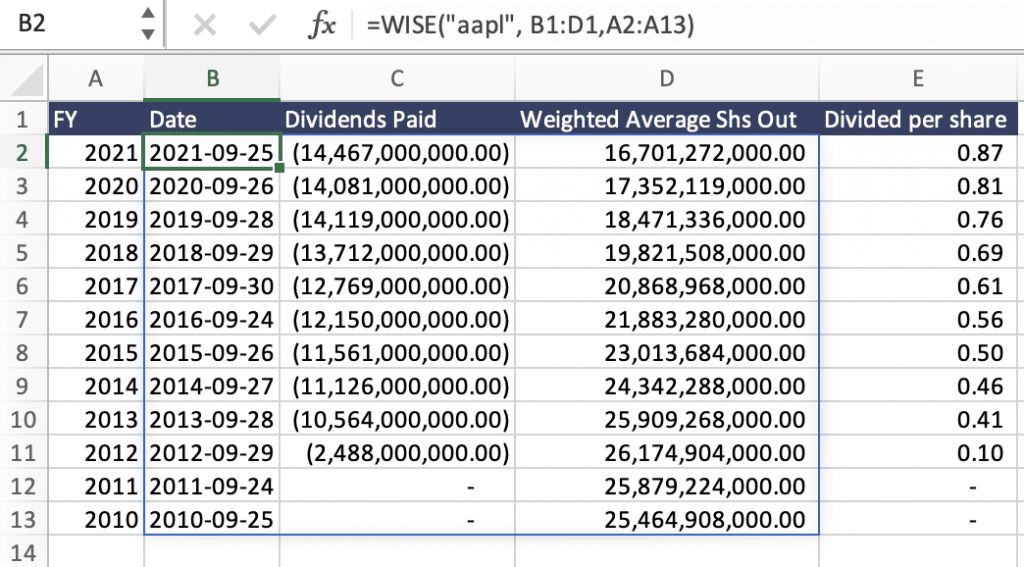The width and height of the screenshot is (1024, 567).
Task: Click the FY 2010 cell
Action: (x=96, y=520)
